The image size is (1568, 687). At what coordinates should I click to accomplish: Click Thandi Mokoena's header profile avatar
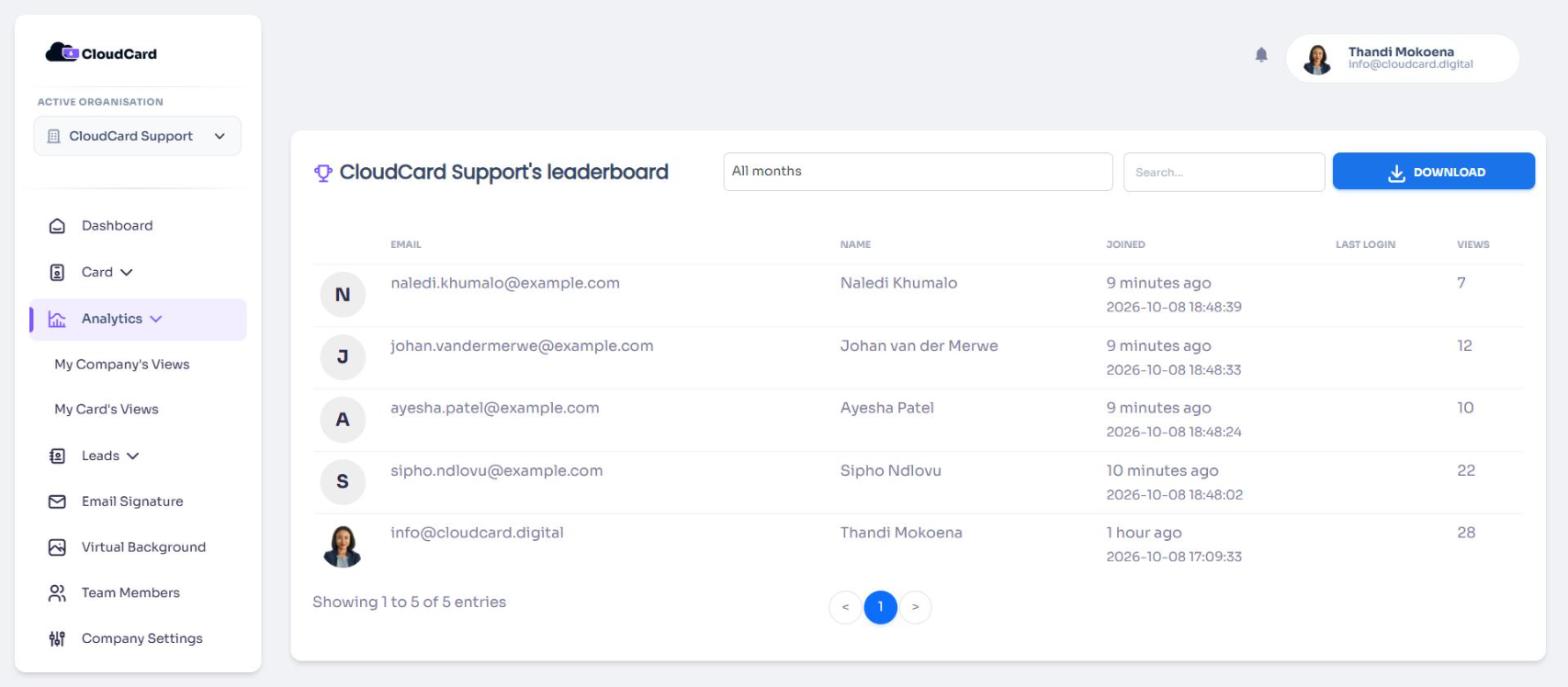pyautogui.click(x=1317, y=59)
